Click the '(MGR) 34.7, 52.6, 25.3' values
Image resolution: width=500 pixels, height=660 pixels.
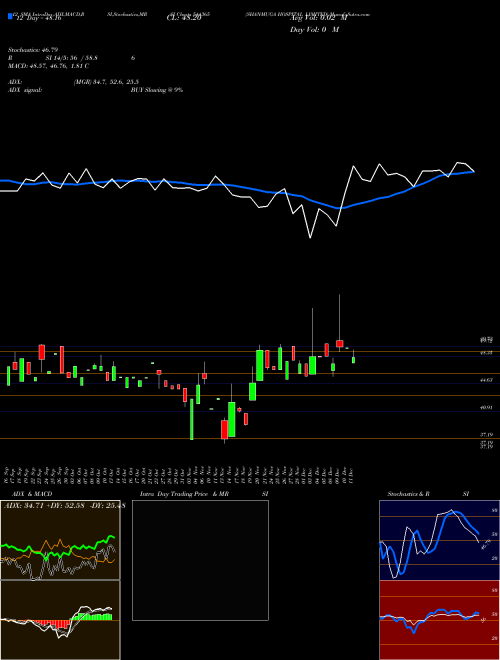tap(106, 82)
